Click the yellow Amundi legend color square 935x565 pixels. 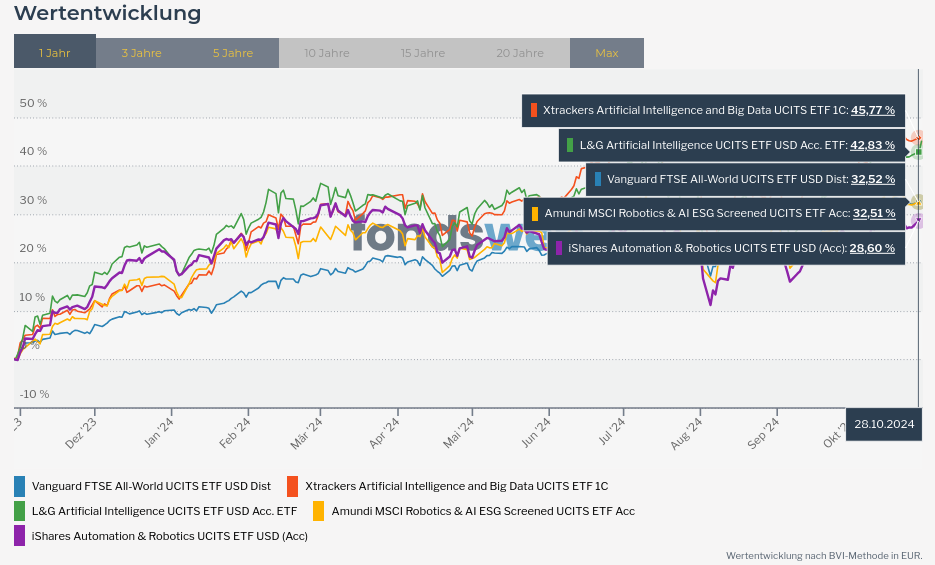tap(319, 511)
